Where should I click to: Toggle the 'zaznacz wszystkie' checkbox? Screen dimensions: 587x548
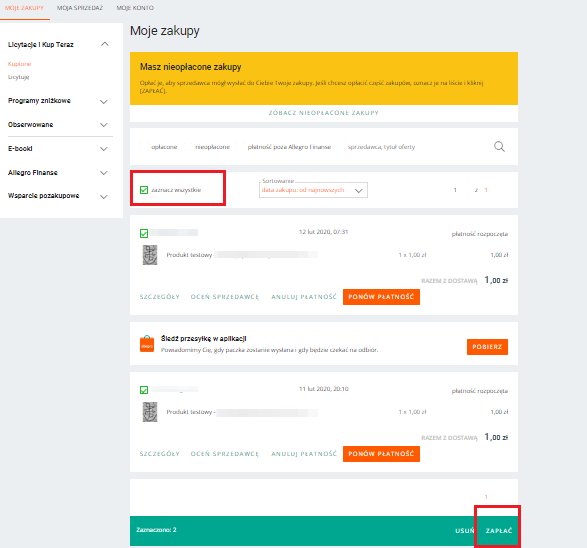pos(144,190)
